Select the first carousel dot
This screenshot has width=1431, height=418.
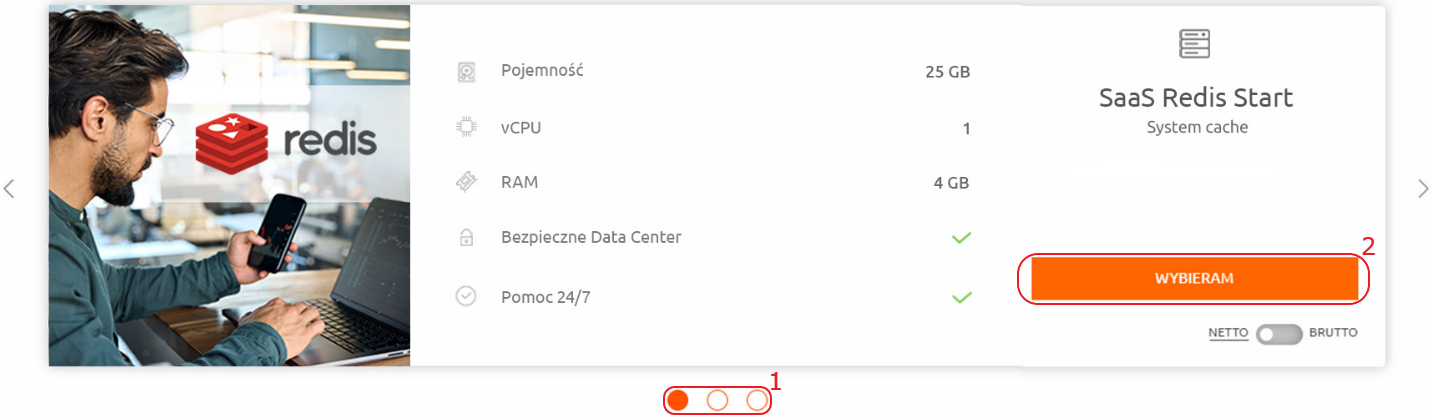coord(678,400)
